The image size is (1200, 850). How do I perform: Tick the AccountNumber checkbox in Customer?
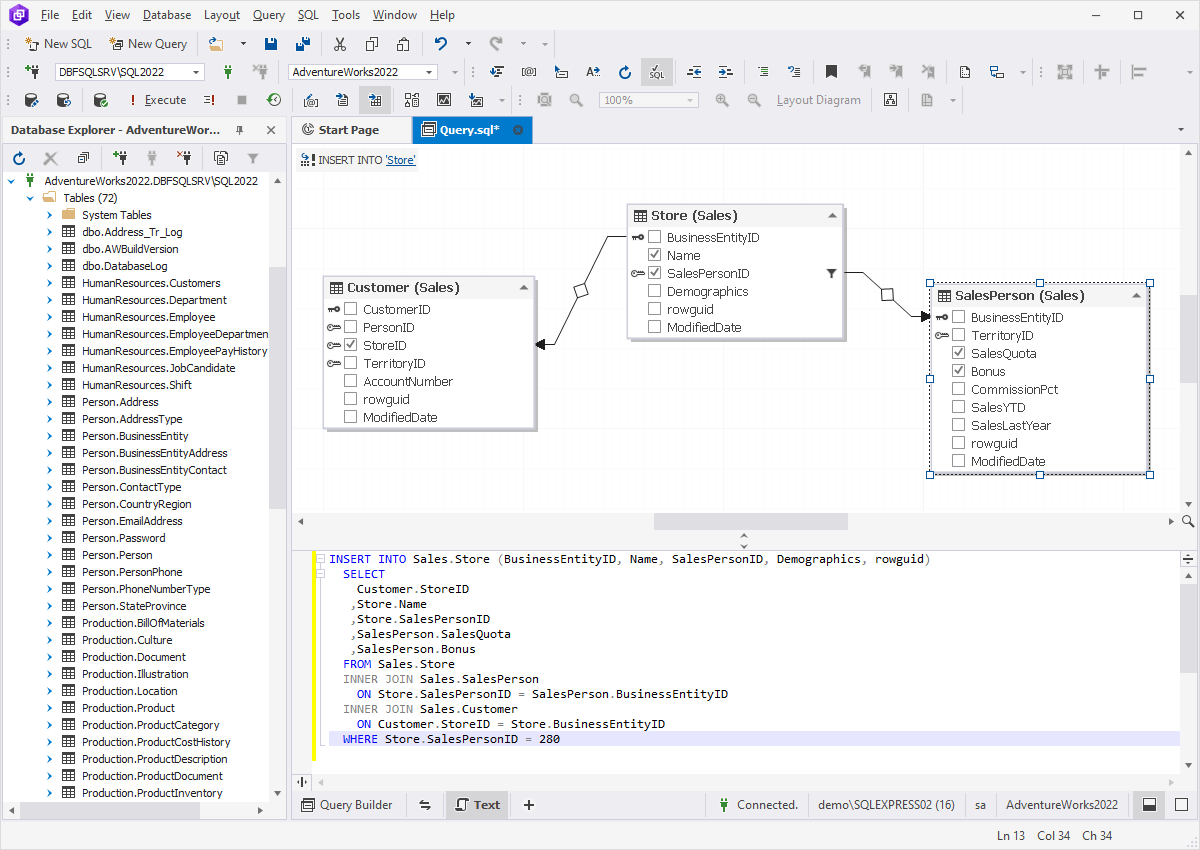tap(350, 382)
